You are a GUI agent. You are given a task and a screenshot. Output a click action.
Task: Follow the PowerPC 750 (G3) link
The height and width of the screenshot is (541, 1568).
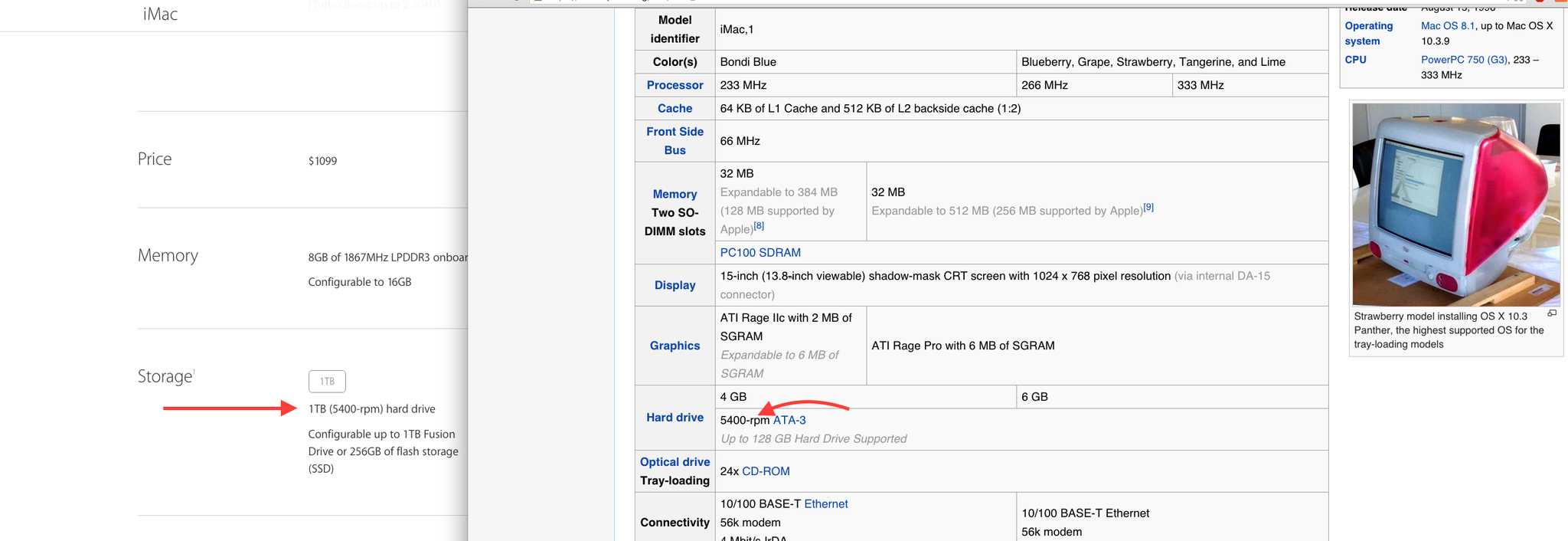click(1464, 60)
